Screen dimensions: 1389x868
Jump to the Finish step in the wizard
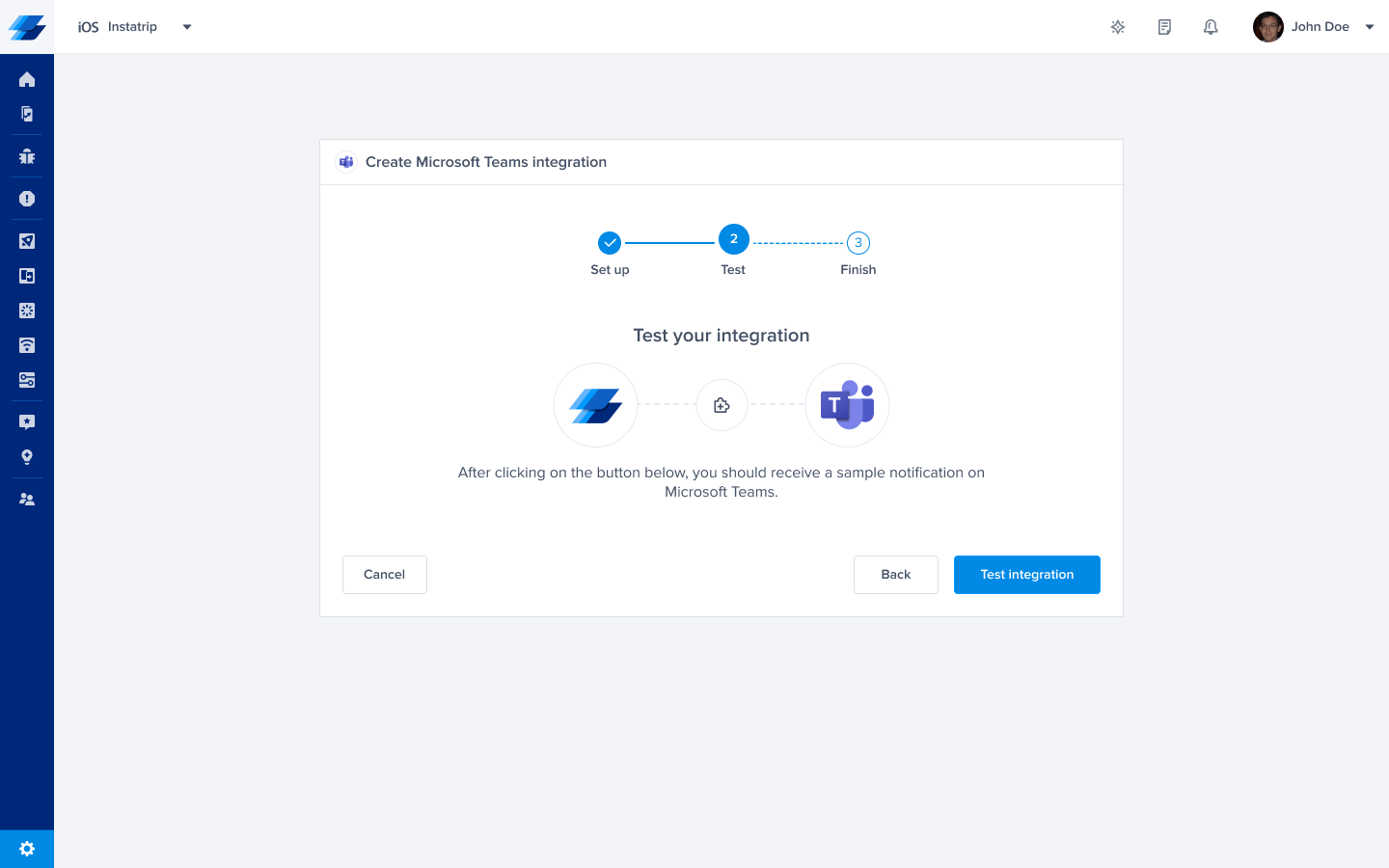[858, 243]
